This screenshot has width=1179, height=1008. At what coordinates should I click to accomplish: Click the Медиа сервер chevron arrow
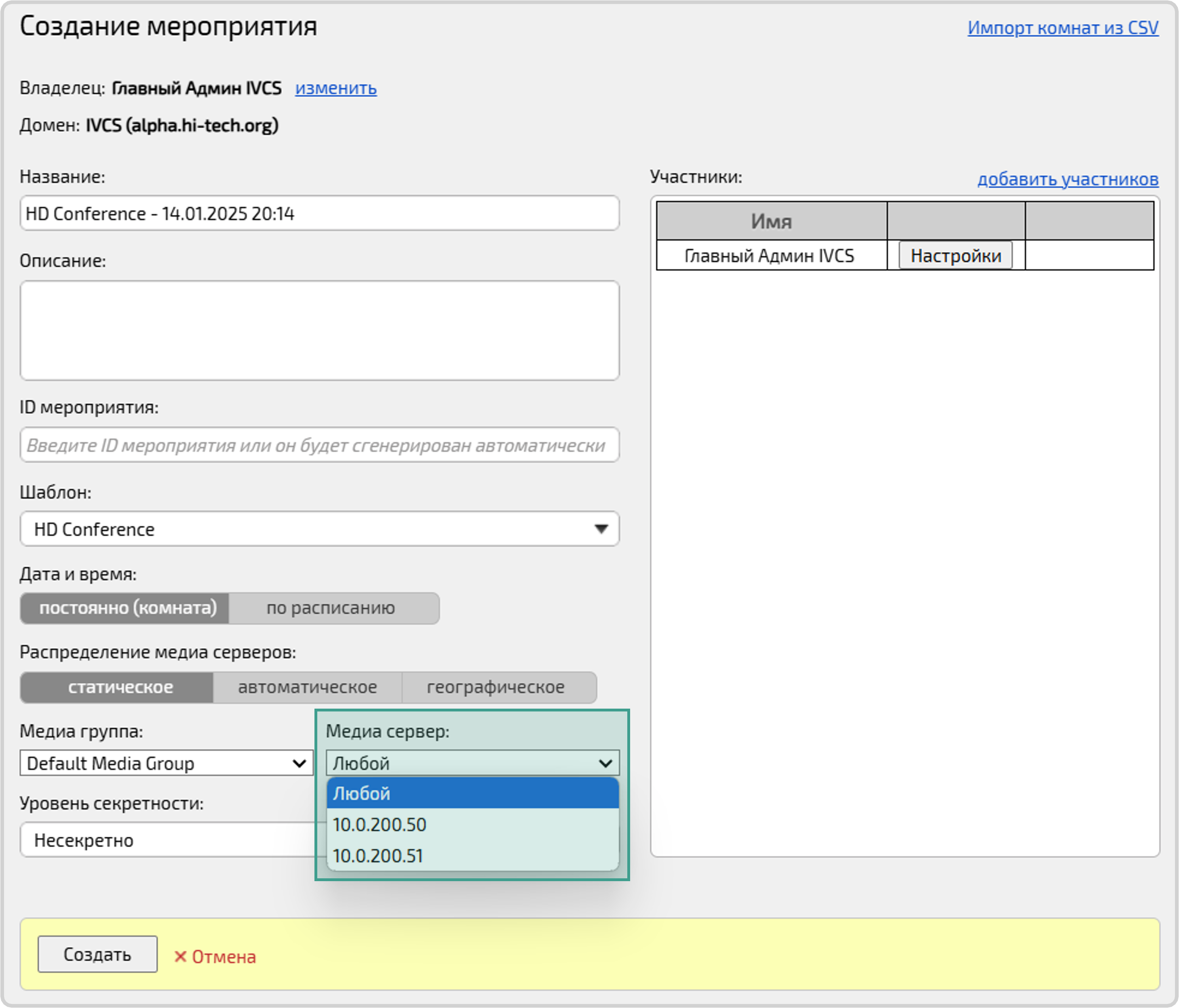tap(605, 764)
